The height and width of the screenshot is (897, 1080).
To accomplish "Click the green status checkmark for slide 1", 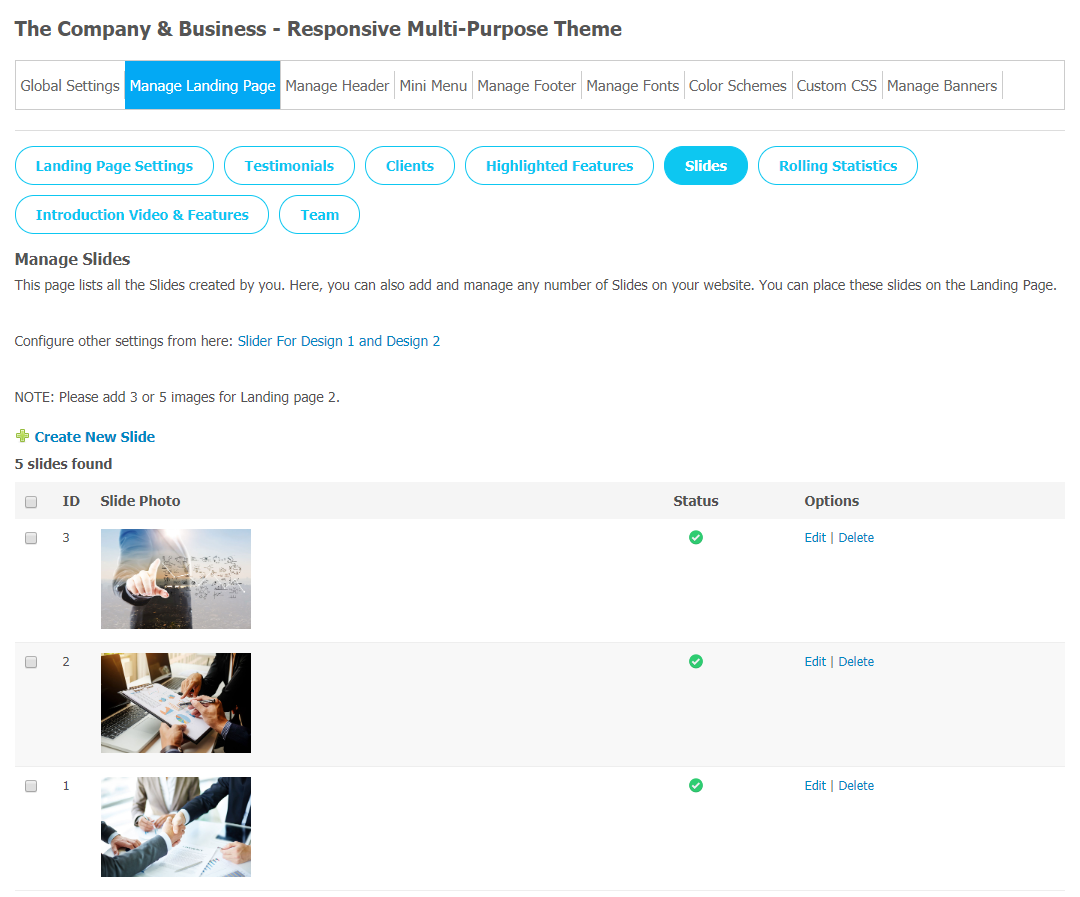I will [x=696, y=785].
